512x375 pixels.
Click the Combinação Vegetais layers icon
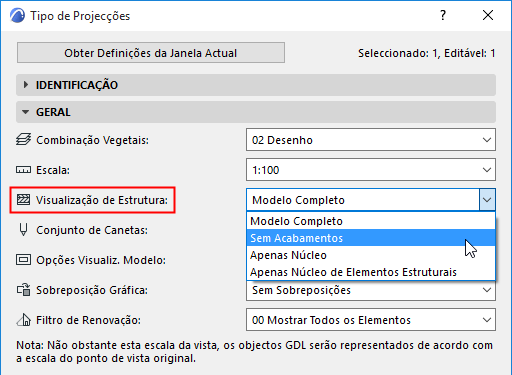pyautogui.click(x=23, y=140)
